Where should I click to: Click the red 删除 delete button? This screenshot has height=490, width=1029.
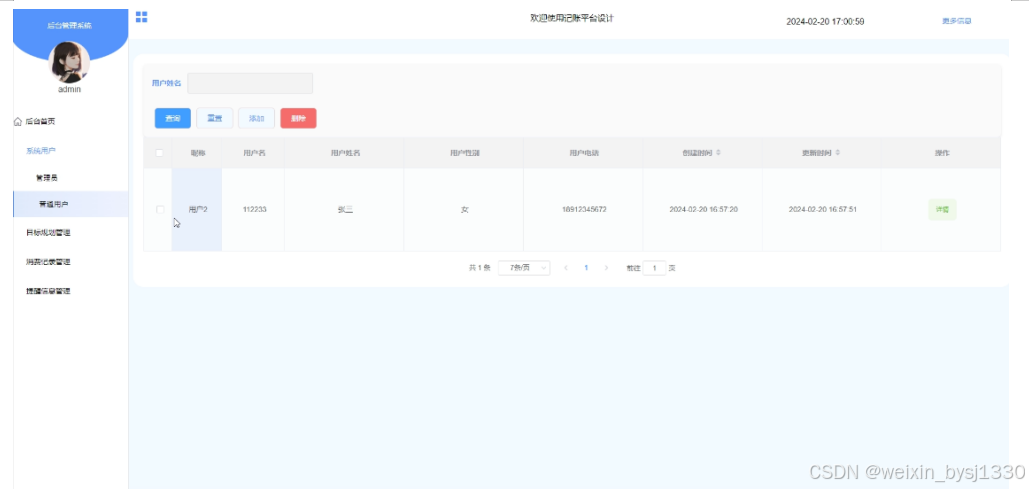[299, 118]
